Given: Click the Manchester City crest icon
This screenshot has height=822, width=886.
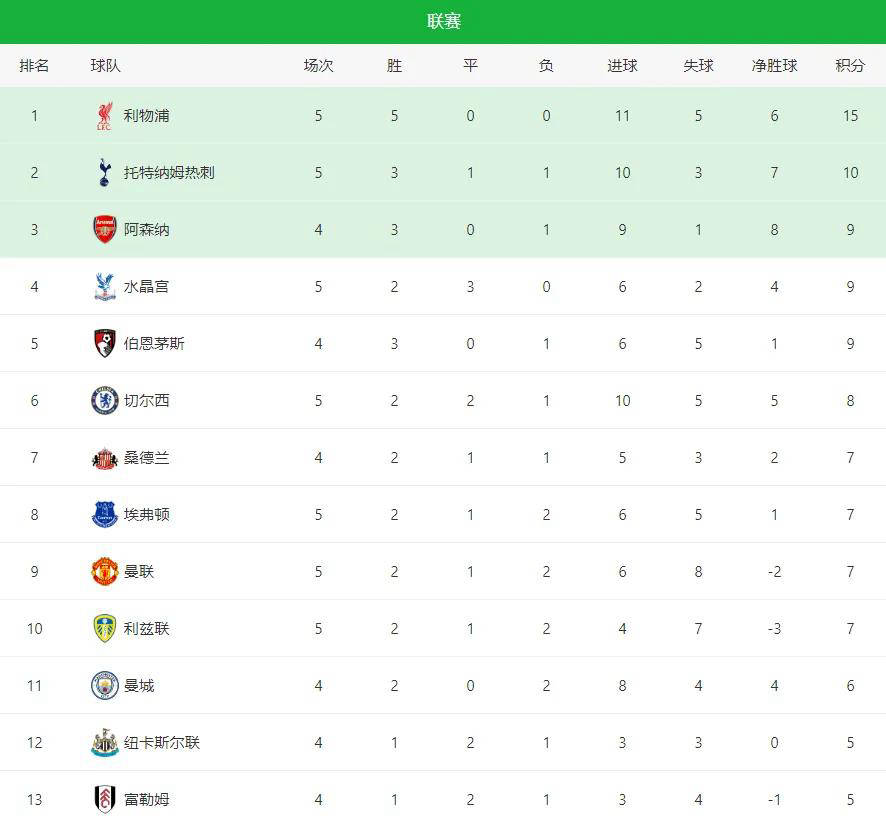Looking at the screenshot, I should click(x=104, y=686).
